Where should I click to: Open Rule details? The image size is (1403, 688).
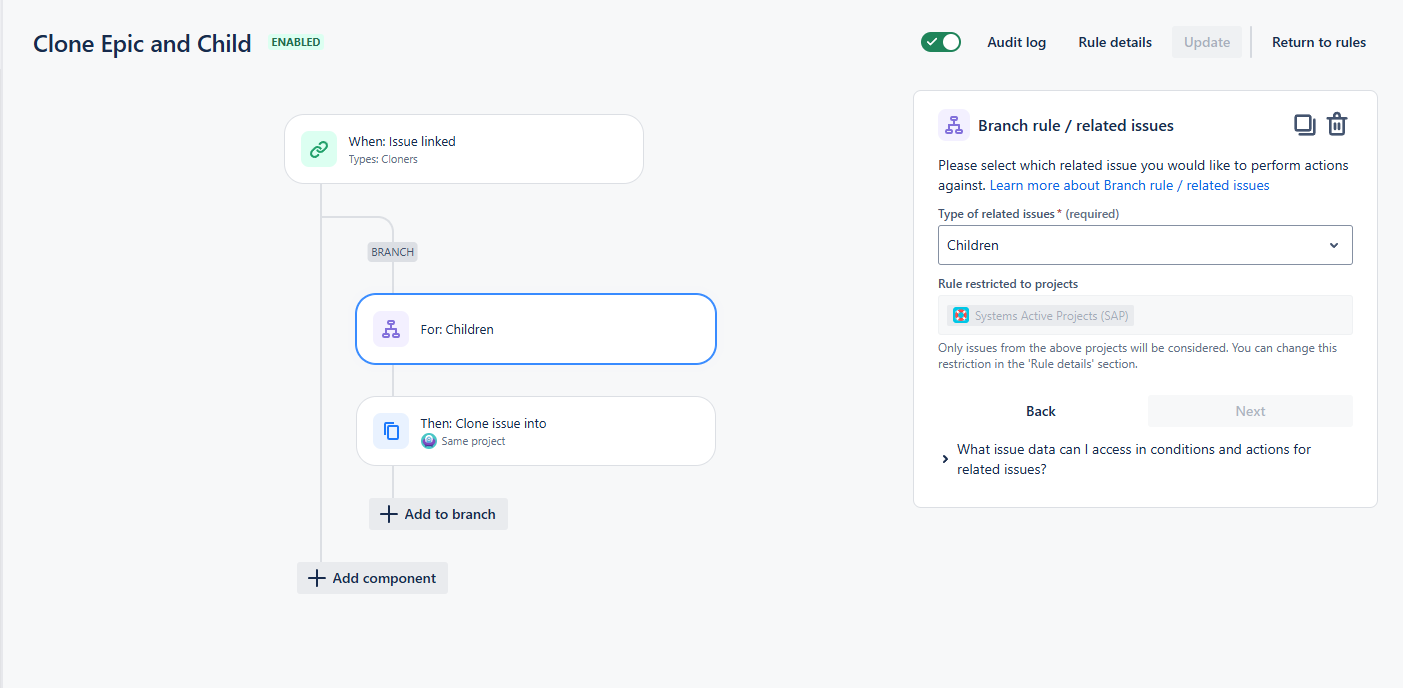pos(1115,42)
